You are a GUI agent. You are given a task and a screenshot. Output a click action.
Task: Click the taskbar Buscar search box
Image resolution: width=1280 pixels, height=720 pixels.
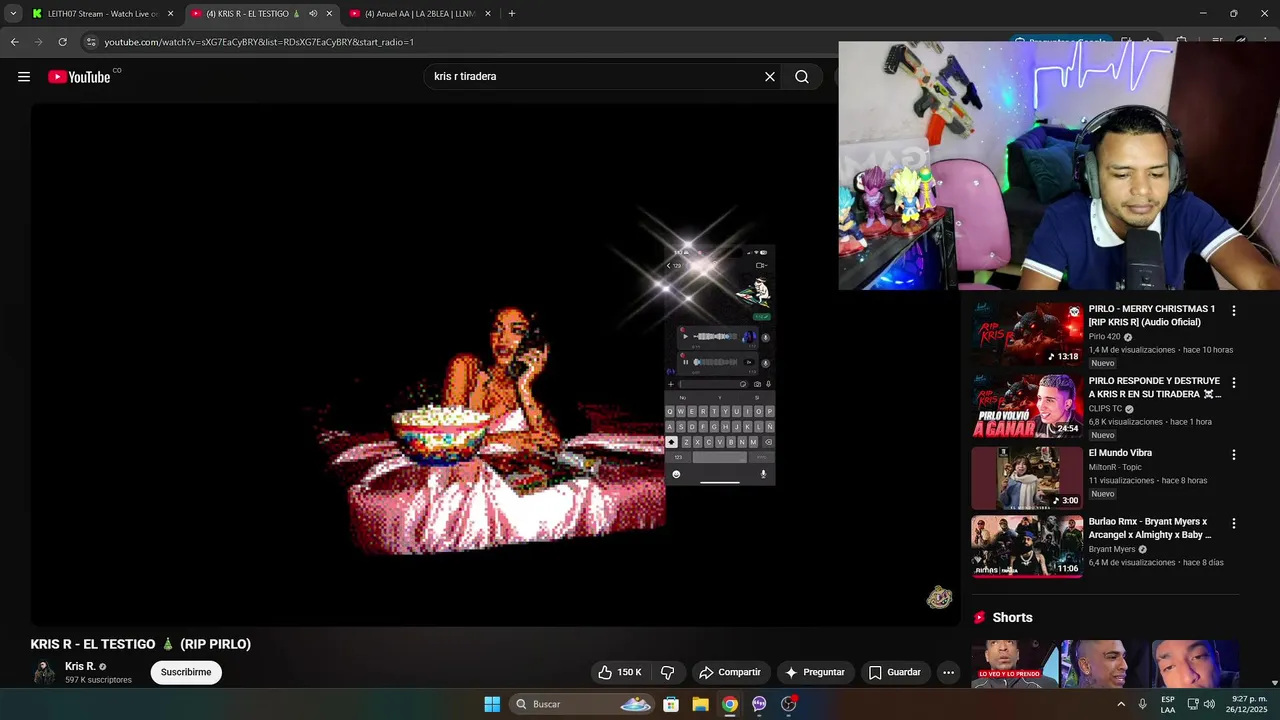[582, 704]
